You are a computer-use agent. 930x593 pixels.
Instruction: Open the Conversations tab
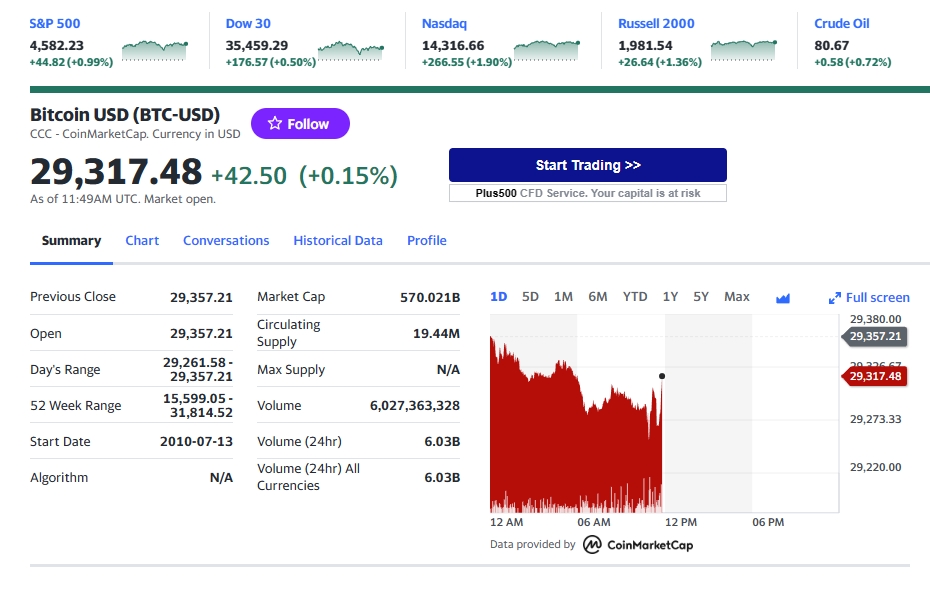[226, 241]
